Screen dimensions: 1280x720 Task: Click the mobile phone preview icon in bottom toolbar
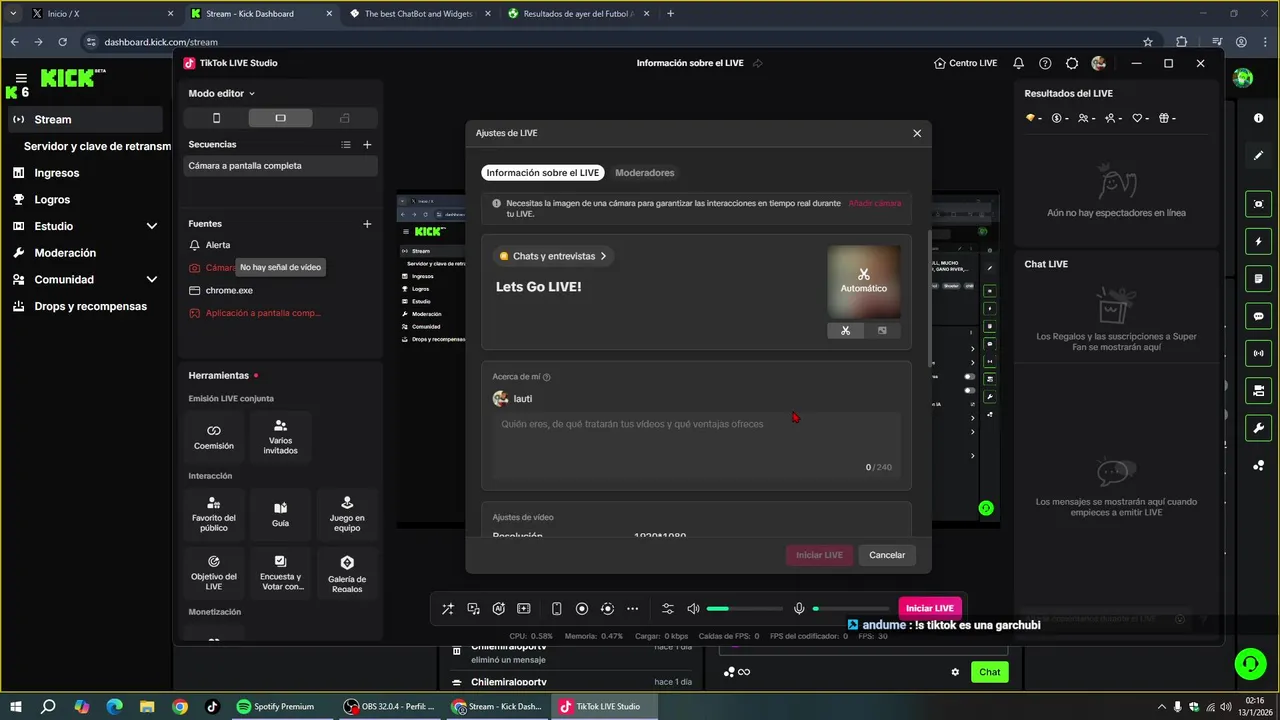pyautogui.click(x=557, y=609)
